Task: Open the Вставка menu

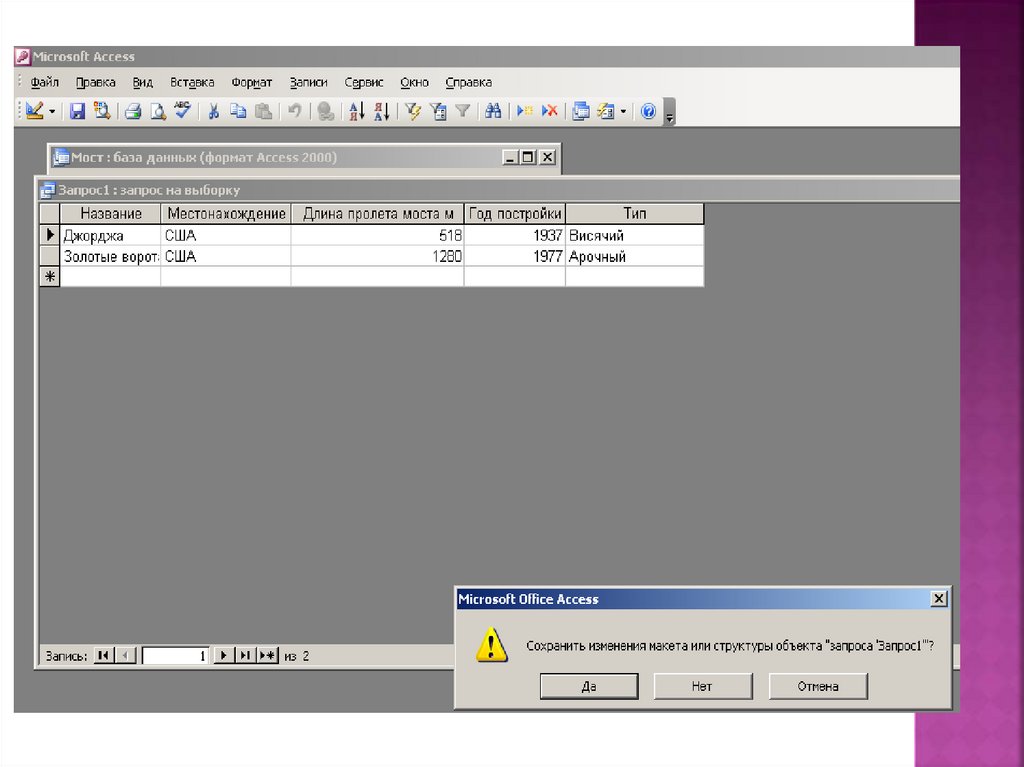Action: point(192,82)
